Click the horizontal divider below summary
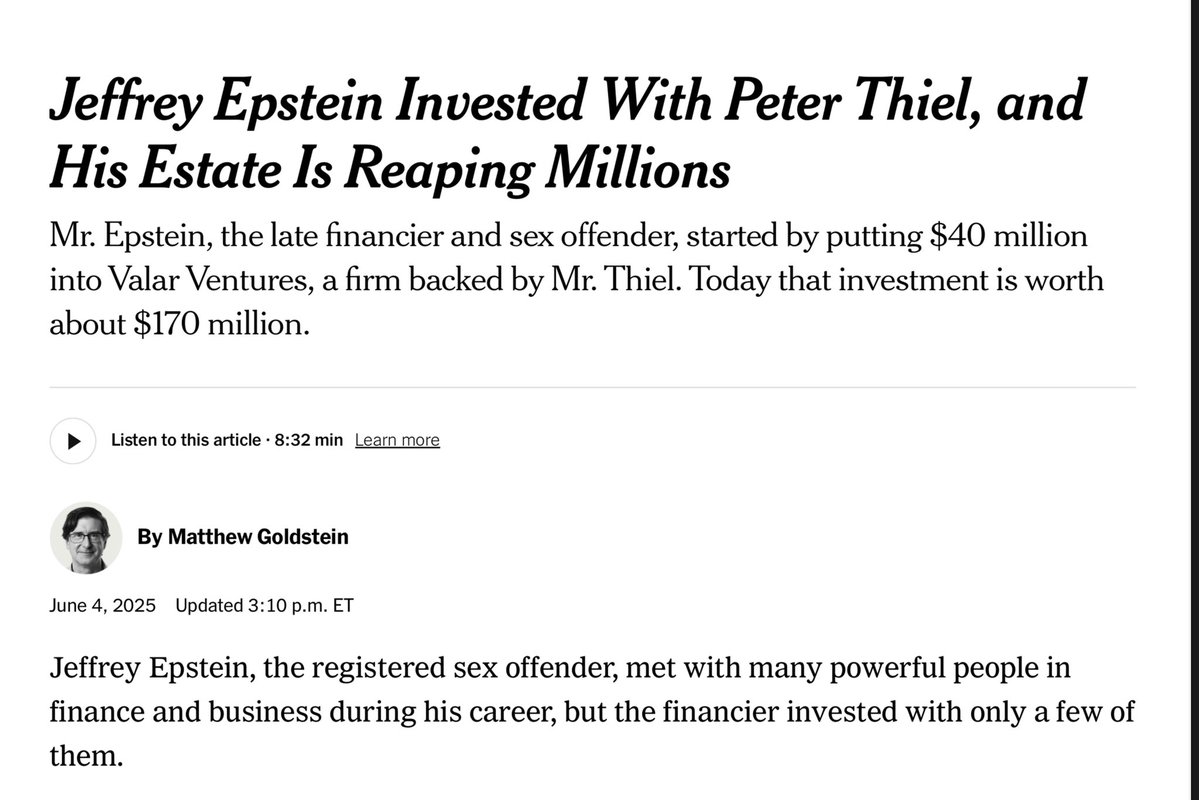The width and height of the screenshot is (1199, 800). (x=593, y=388)
